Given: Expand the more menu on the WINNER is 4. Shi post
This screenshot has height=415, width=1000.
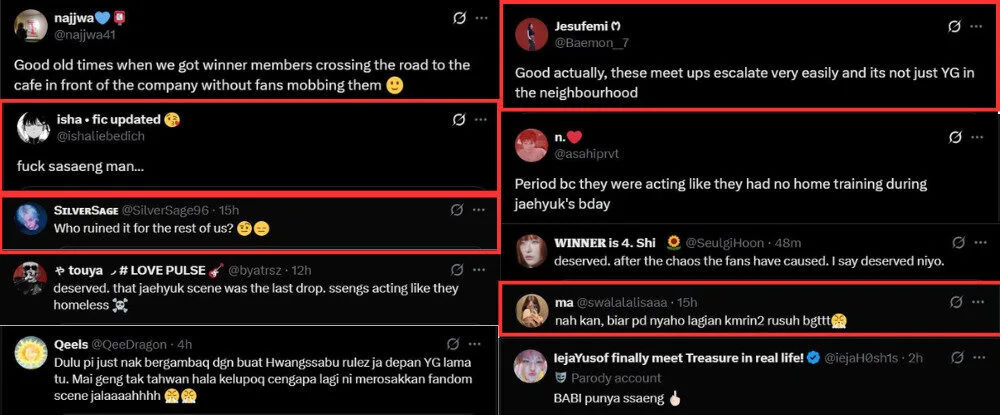Looking at the screenshot, I should coord(981,242).
